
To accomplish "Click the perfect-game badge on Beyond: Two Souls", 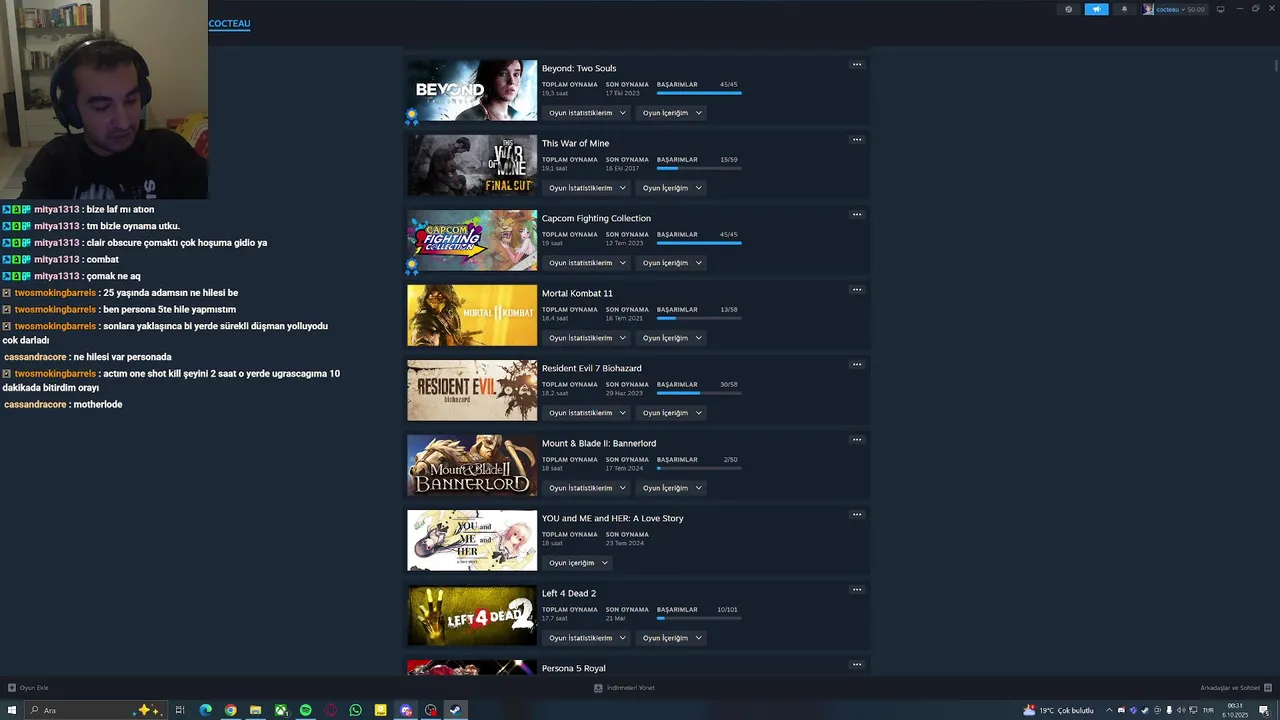I will pyautogui.click(x=412, y=116).
